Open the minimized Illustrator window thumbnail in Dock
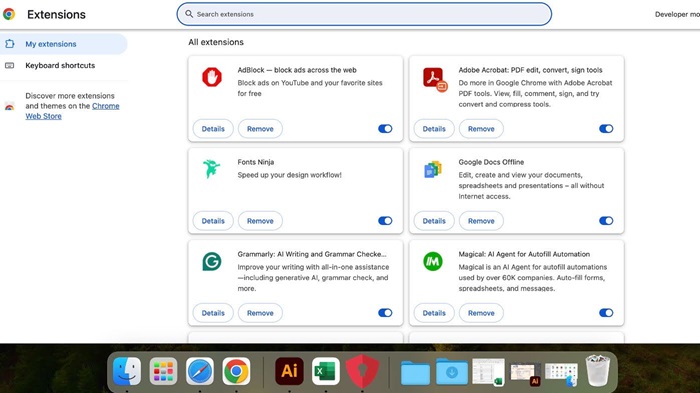 525,374
